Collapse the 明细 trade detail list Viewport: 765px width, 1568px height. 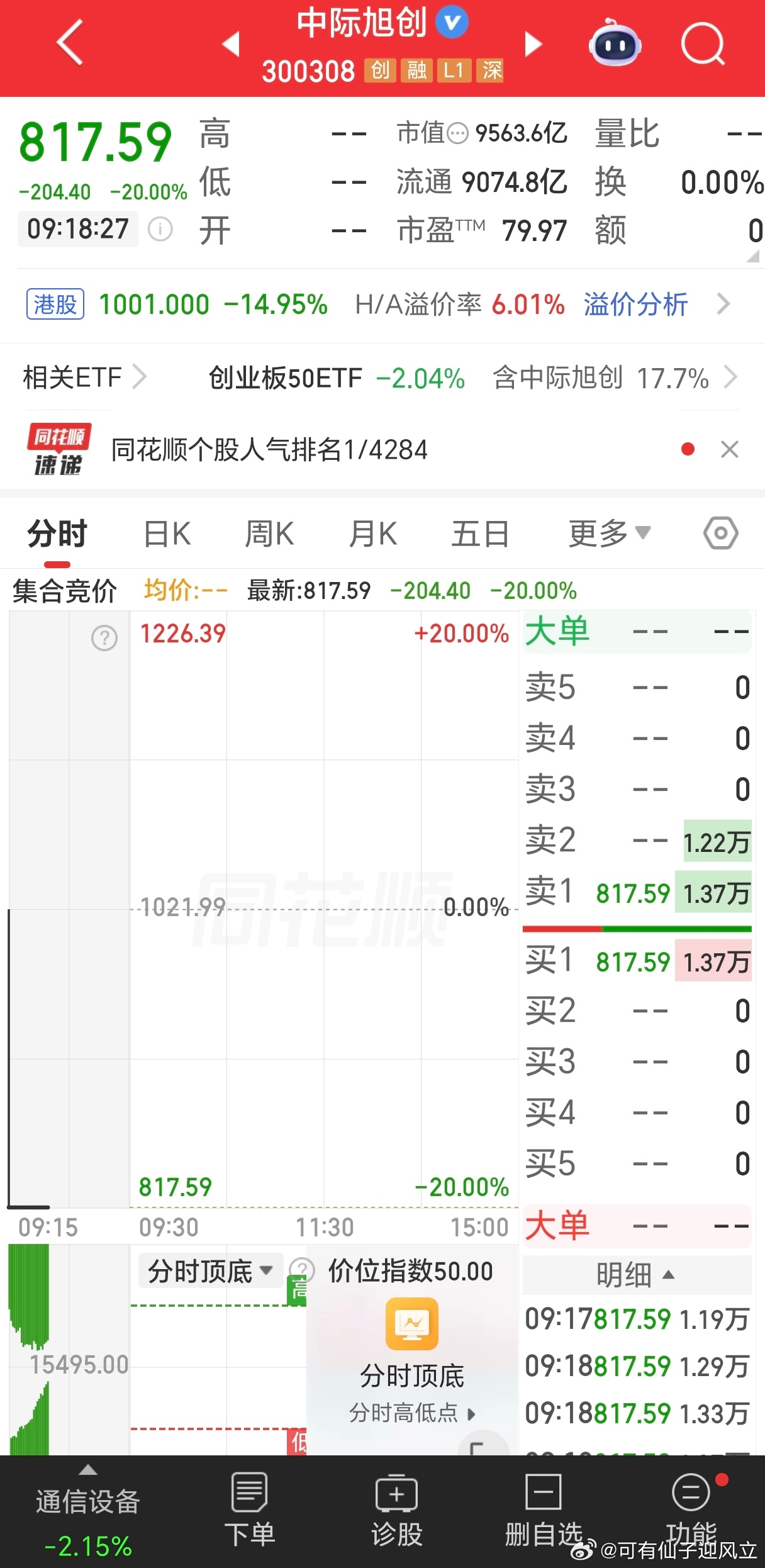click(x=635, y=1276)
